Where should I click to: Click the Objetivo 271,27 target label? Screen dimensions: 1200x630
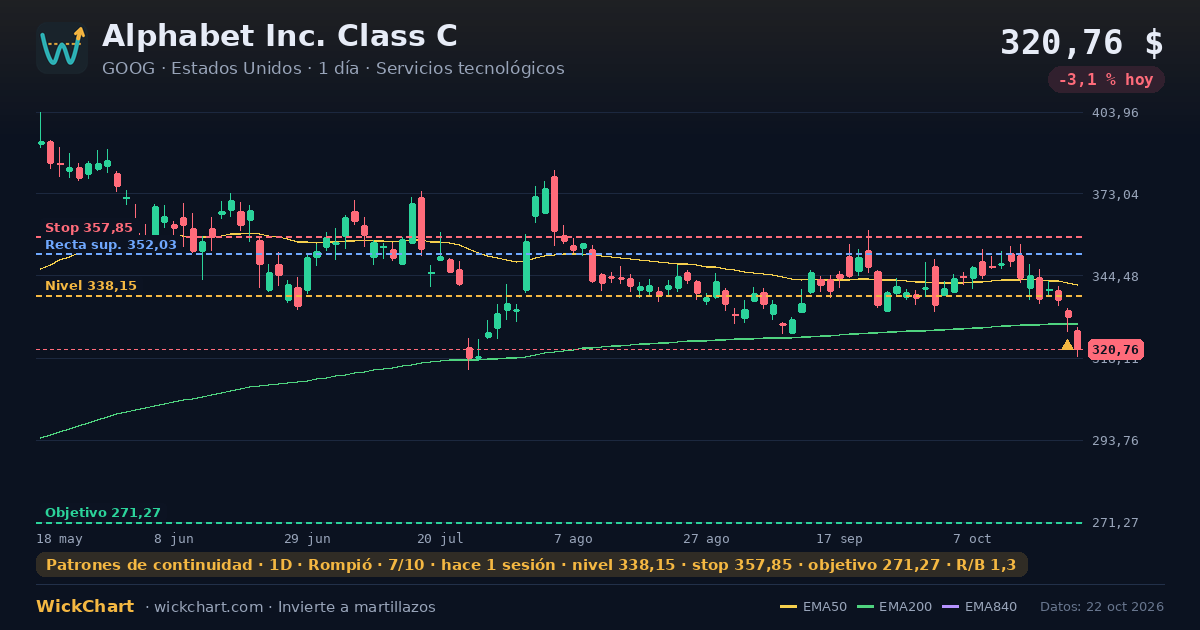[x=103, y=513]
